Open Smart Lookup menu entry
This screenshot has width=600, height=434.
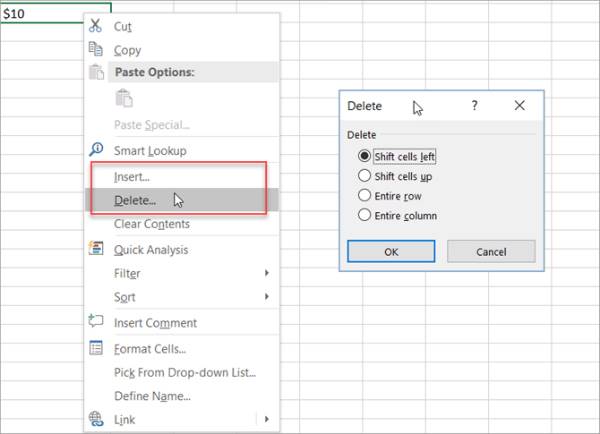[x=182, y=150]
